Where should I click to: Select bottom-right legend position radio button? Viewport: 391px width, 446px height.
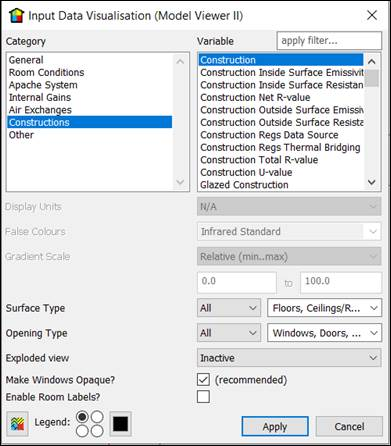pyautogui.click(x=97, y=431)
